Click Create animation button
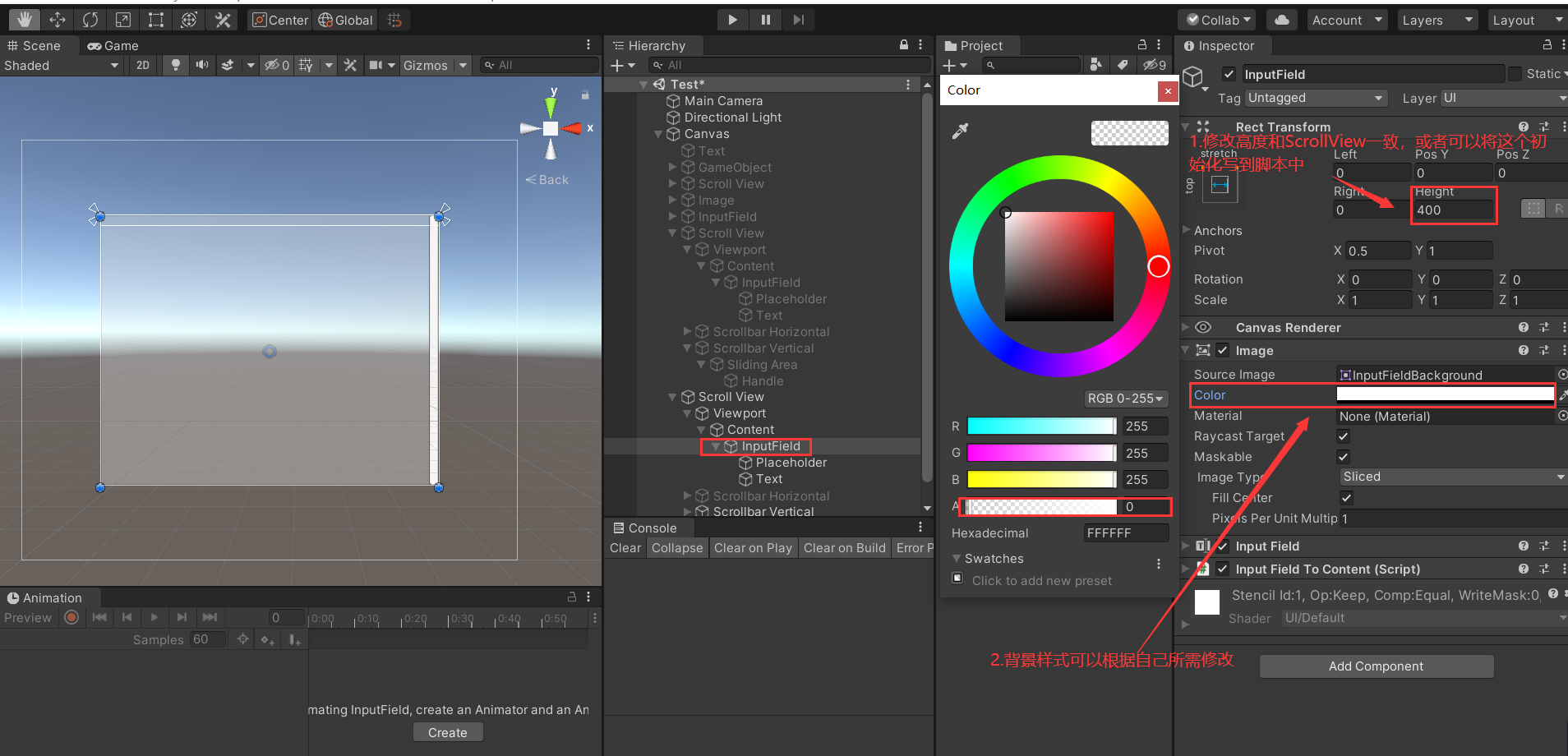Screen dimensions: 1568x756 click(447, 732)
